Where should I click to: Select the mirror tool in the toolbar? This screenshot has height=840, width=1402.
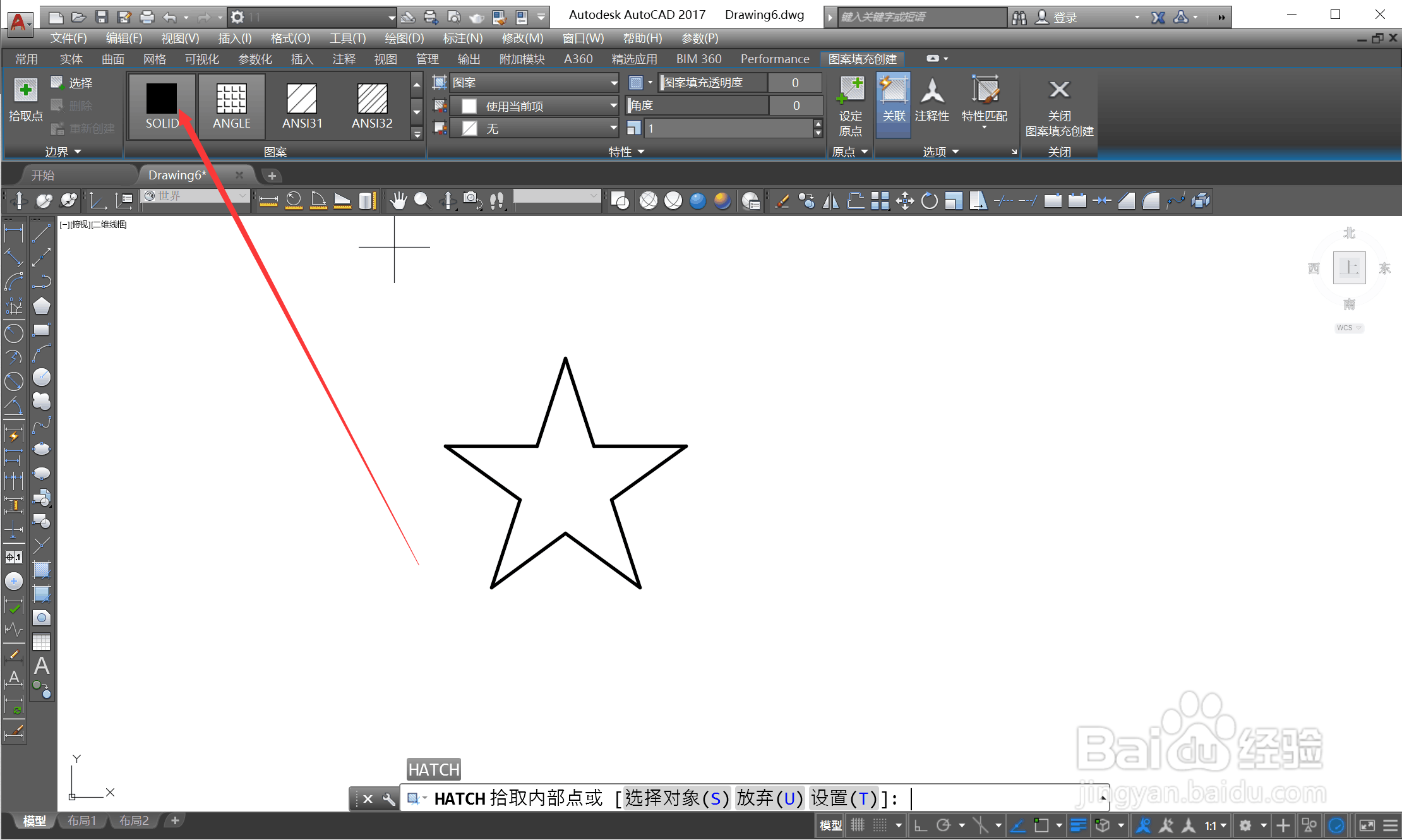coord(830,200)
